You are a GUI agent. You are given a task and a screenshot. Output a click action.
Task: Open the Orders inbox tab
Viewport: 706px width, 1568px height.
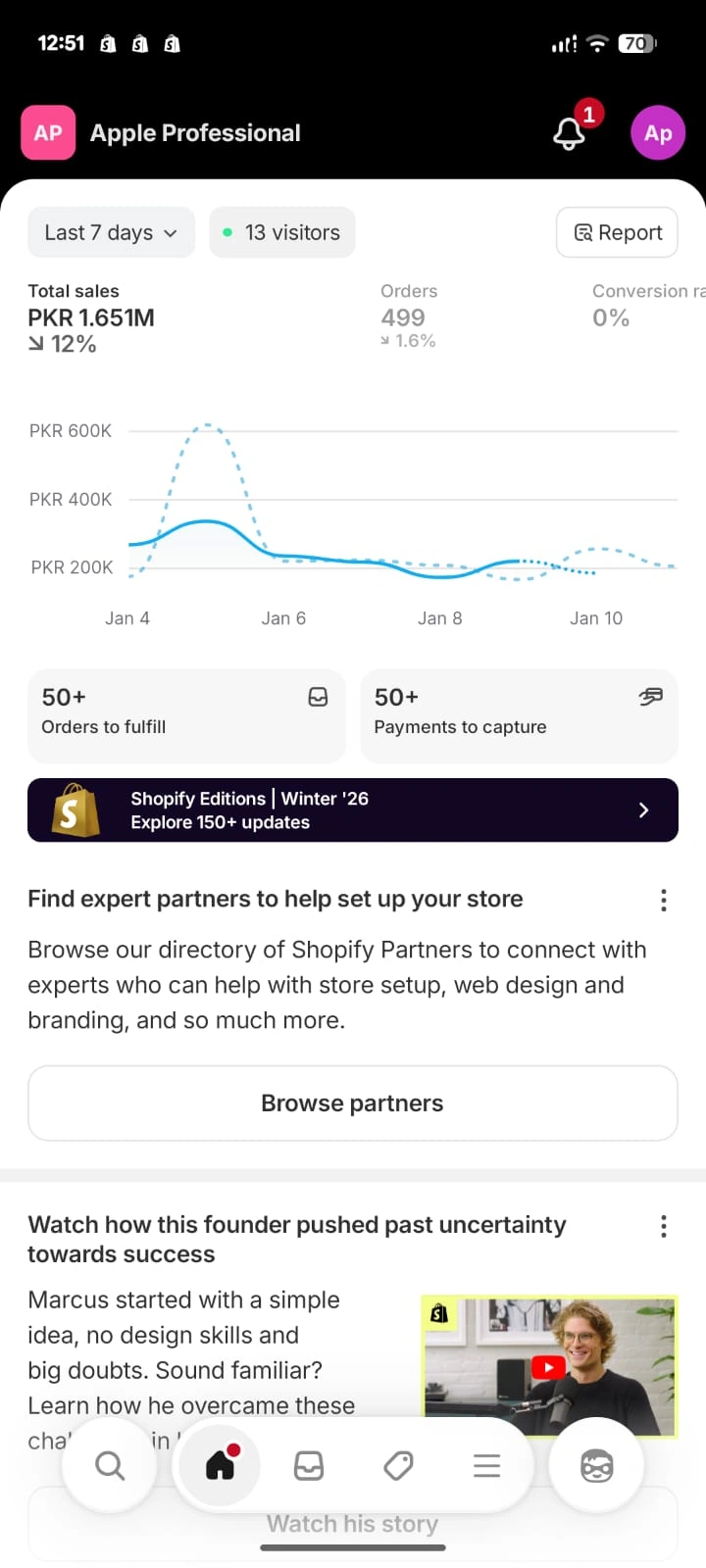(x=309, y=1466)
